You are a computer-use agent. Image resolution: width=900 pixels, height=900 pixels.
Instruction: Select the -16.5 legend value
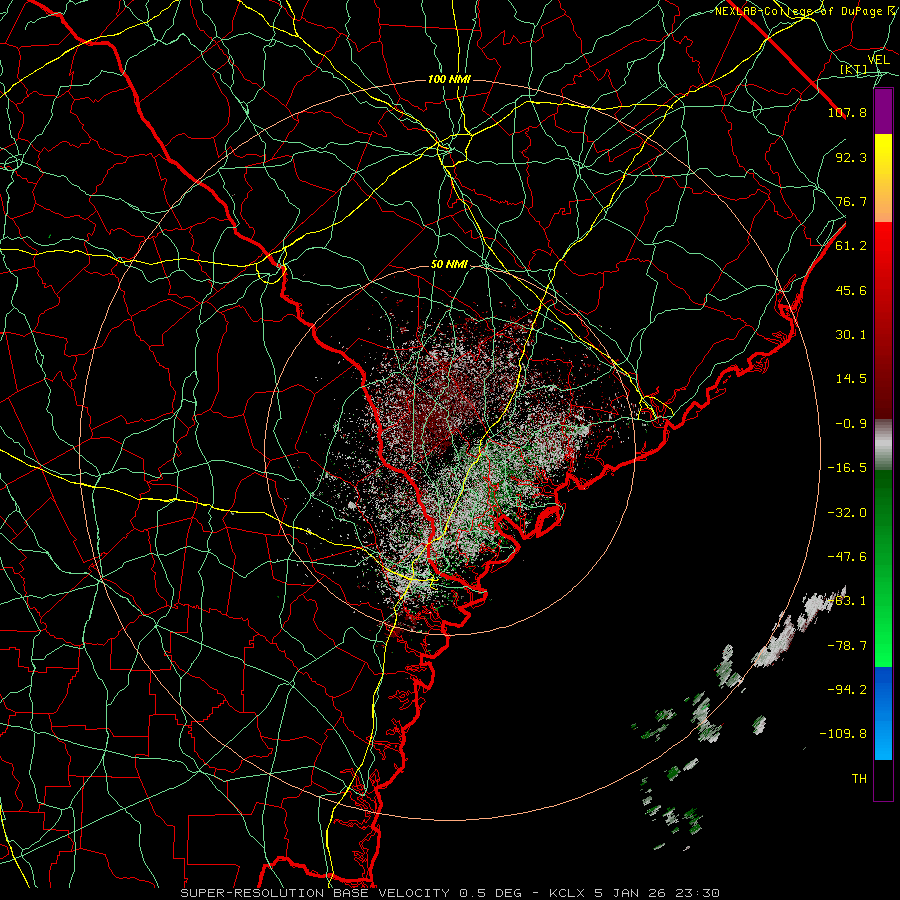point(847,468)
